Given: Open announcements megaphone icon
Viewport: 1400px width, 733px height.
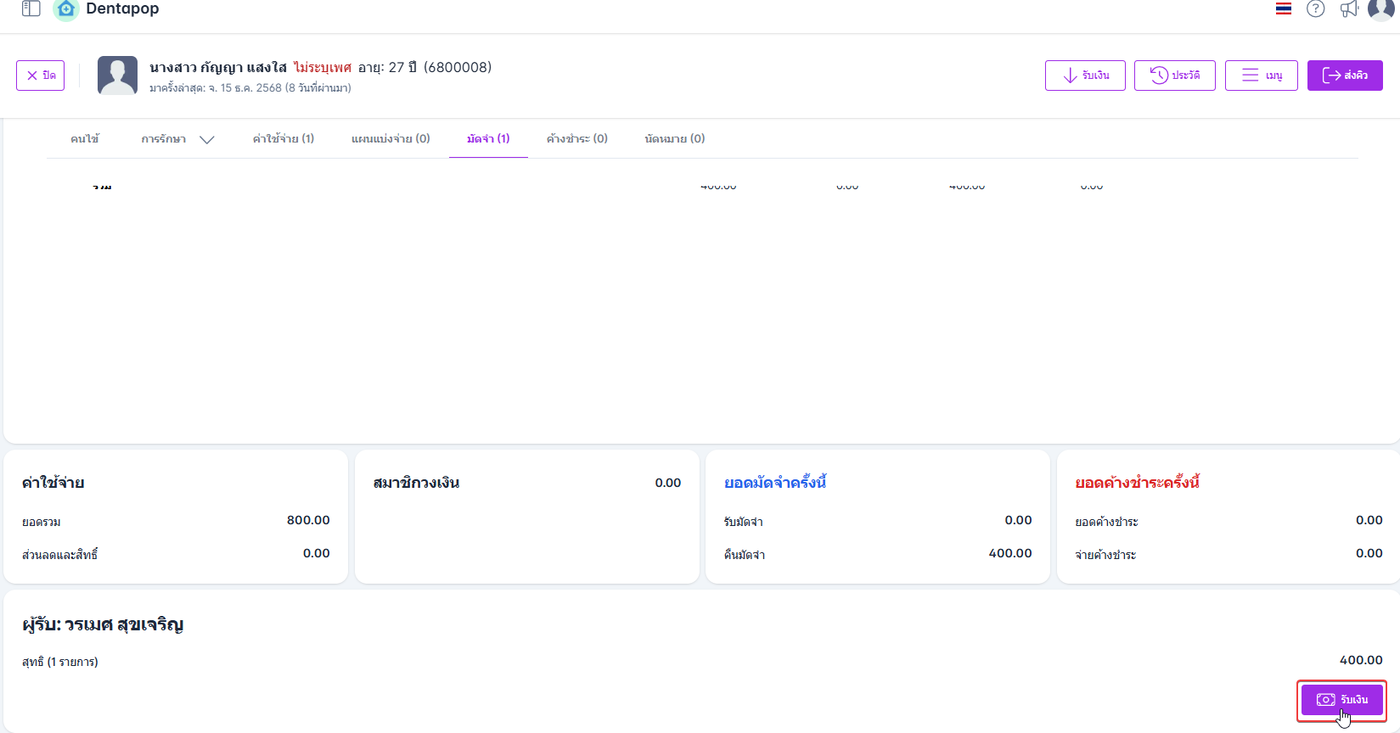Looking at the screenshot, I should (1349, 9).
